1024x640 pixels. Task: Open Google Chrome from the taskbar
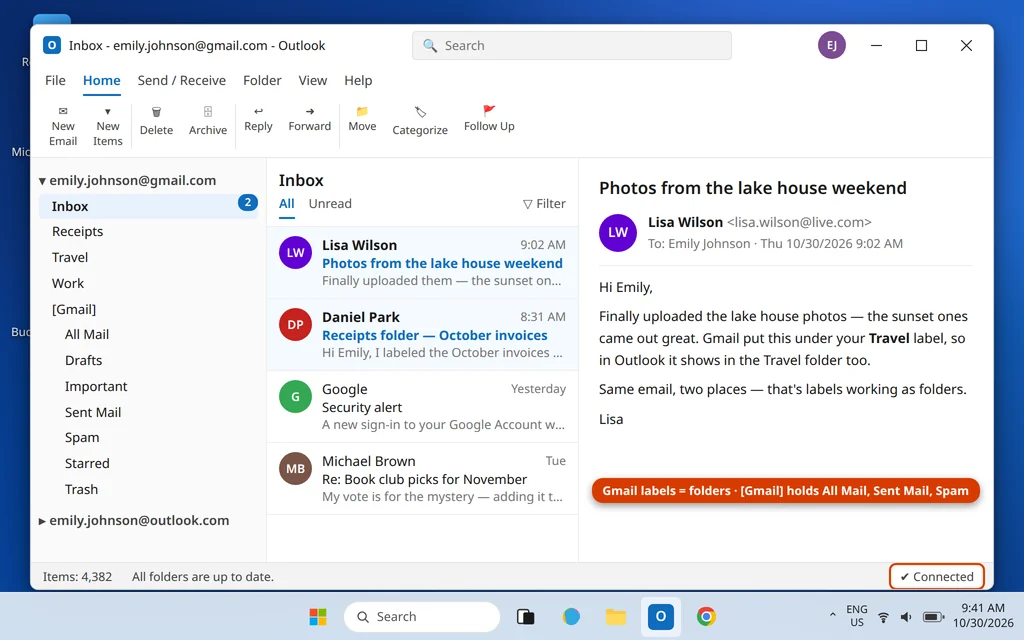click(706, 616)
